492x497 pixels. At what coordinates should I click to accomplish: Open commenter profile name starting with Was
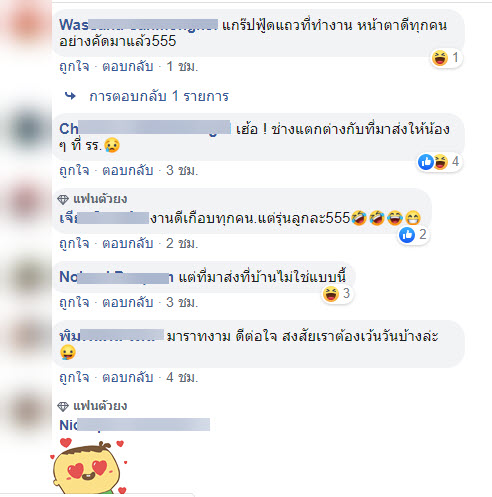(138, 25)
